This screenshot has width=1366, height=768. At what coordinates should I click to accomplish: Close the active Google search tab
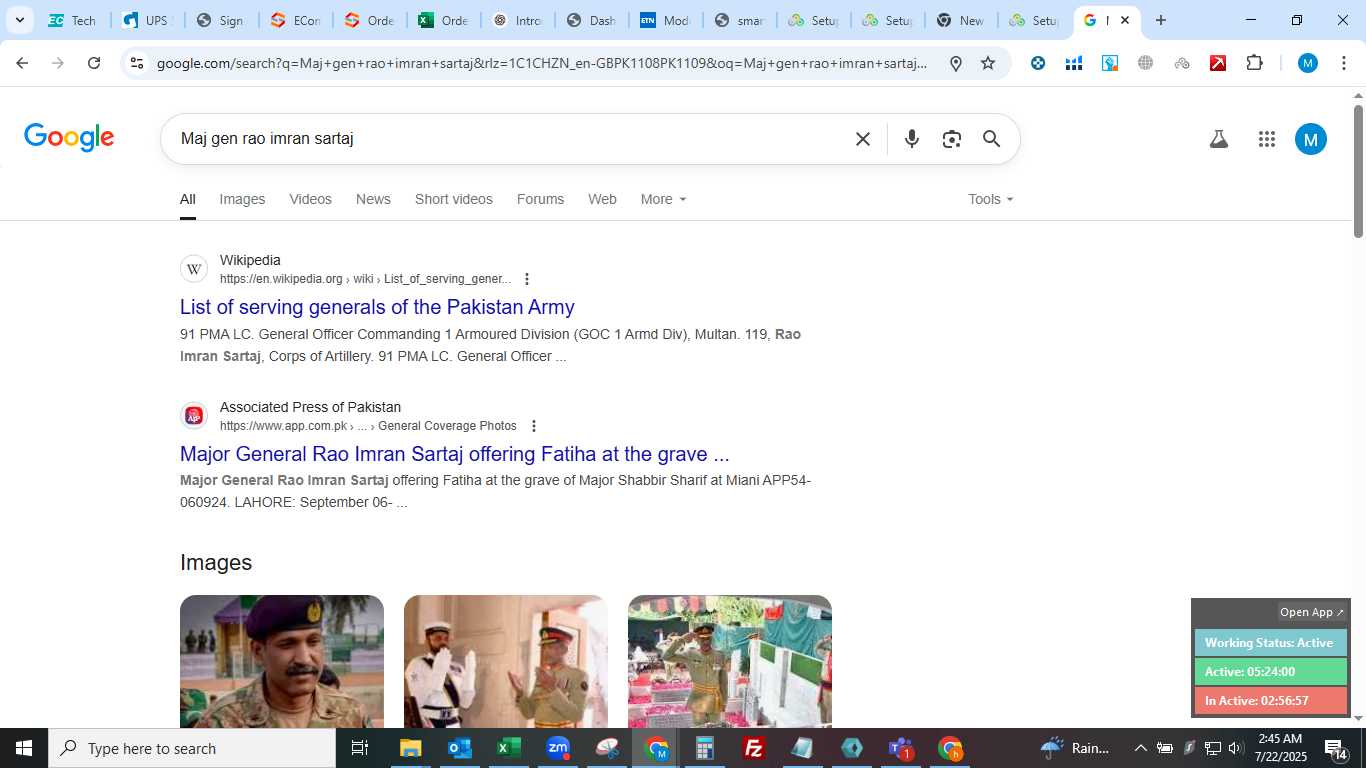[1124, 20]
